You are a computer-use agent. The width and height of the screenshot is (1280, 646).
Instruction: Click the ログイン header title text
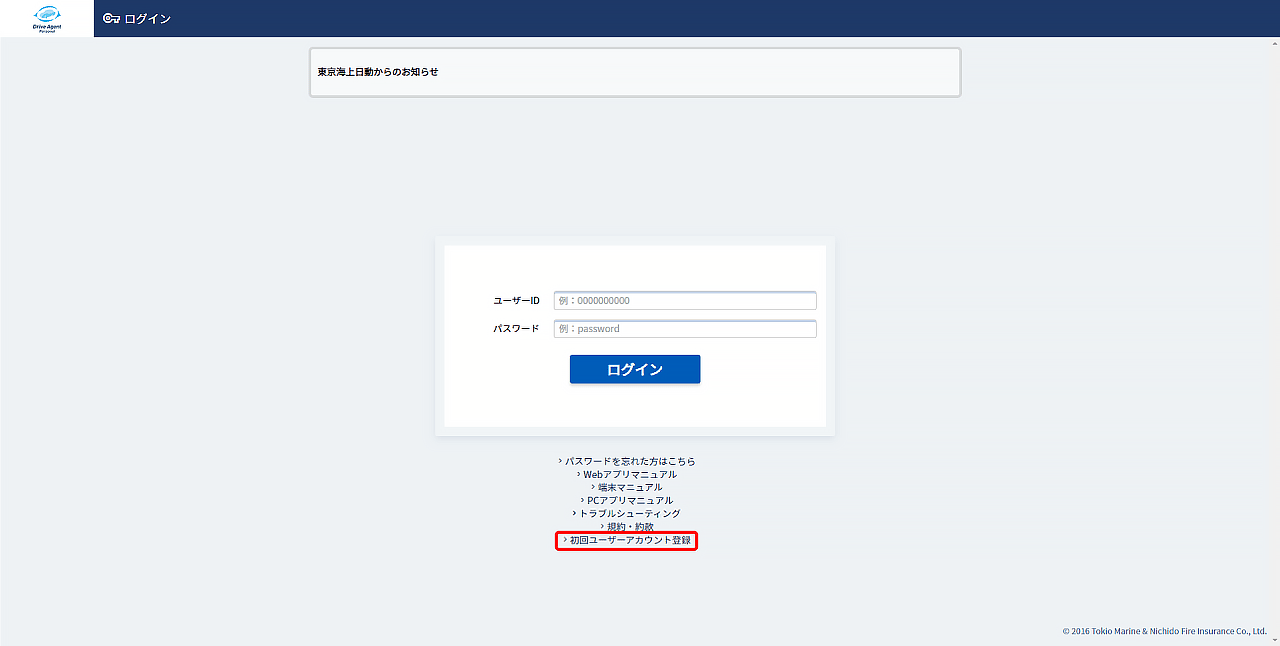pos(148,19)
